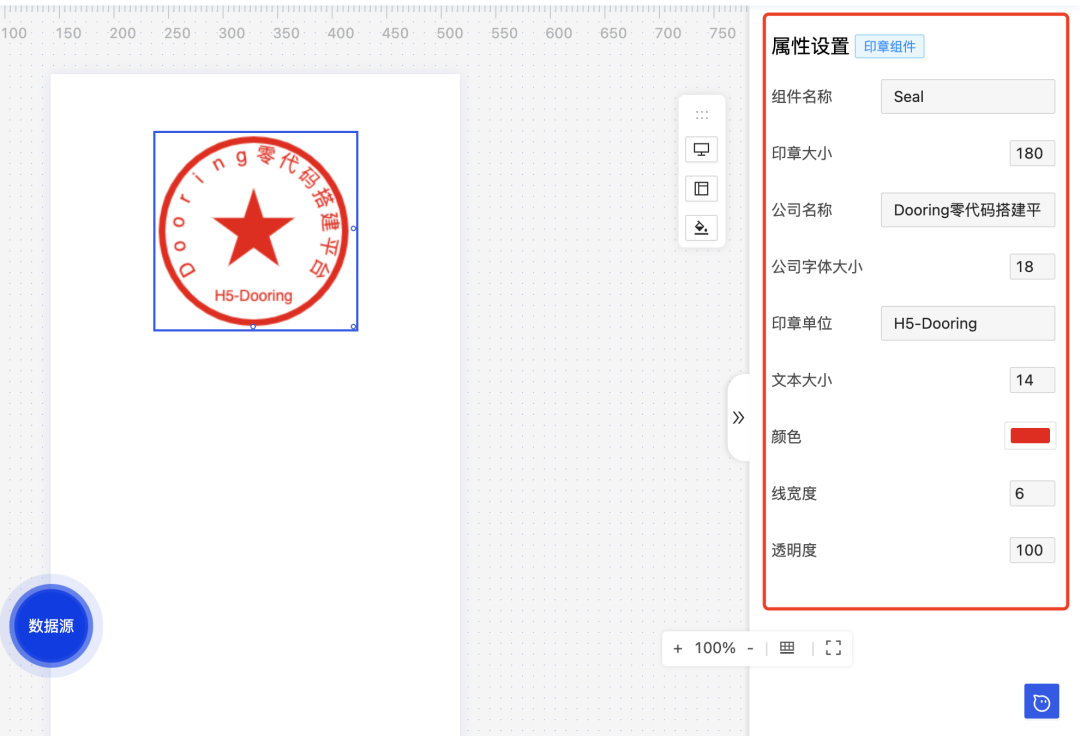Open the 数据源 data source panel
Image resolution: width=1080 pixels, height=736 pixels.
50,625
